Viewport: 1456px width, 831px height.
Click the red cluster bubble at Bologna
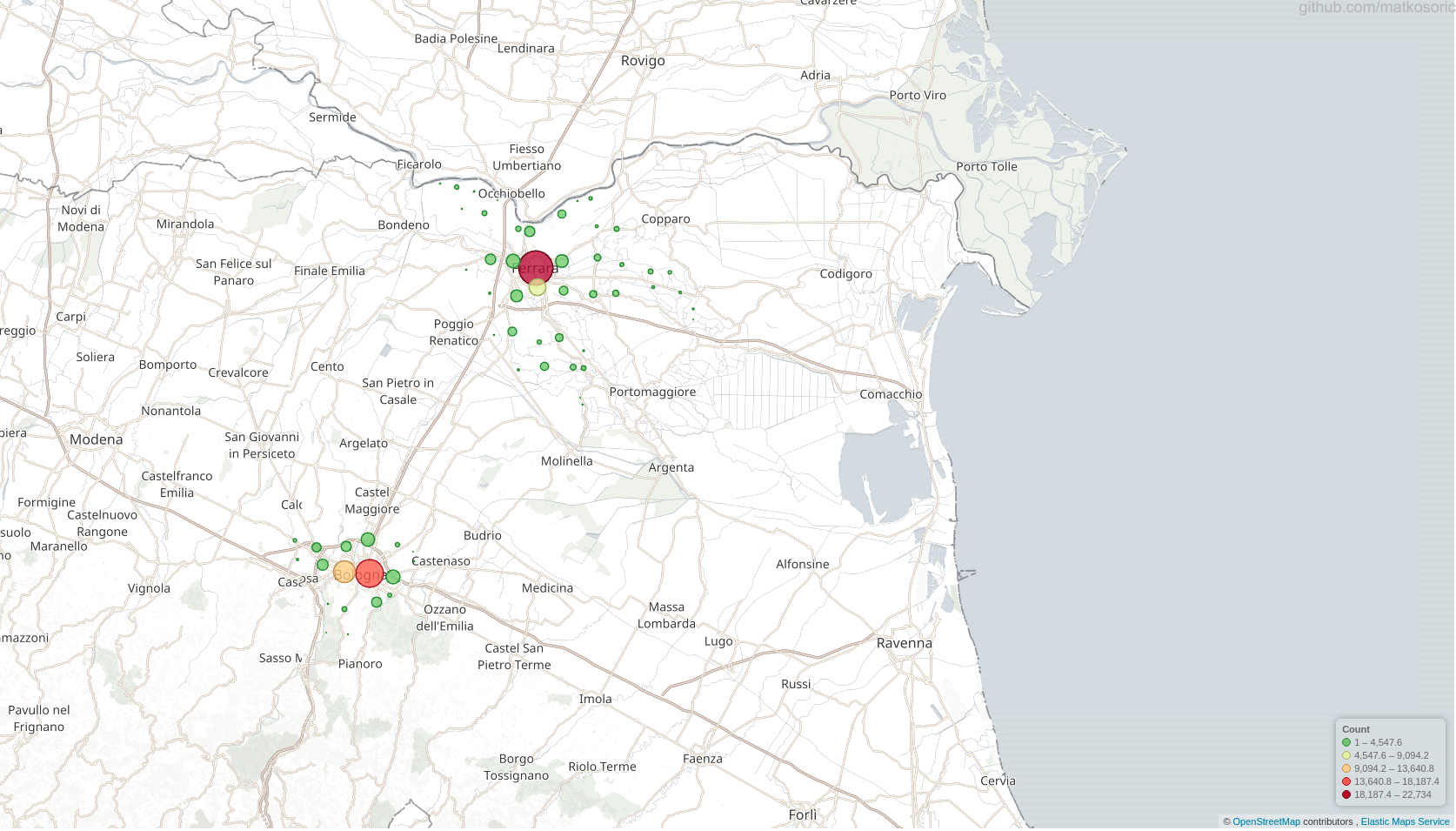click(x=370, y=572)
